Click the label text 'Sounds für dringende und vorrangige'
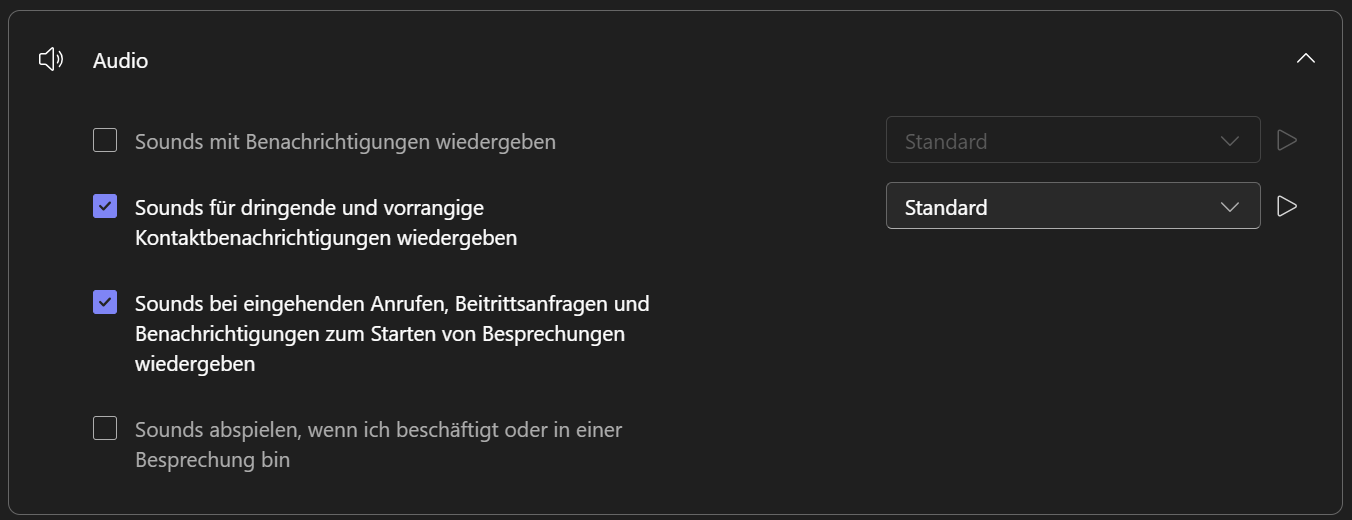1352x520 pixels. click(309, 208)
